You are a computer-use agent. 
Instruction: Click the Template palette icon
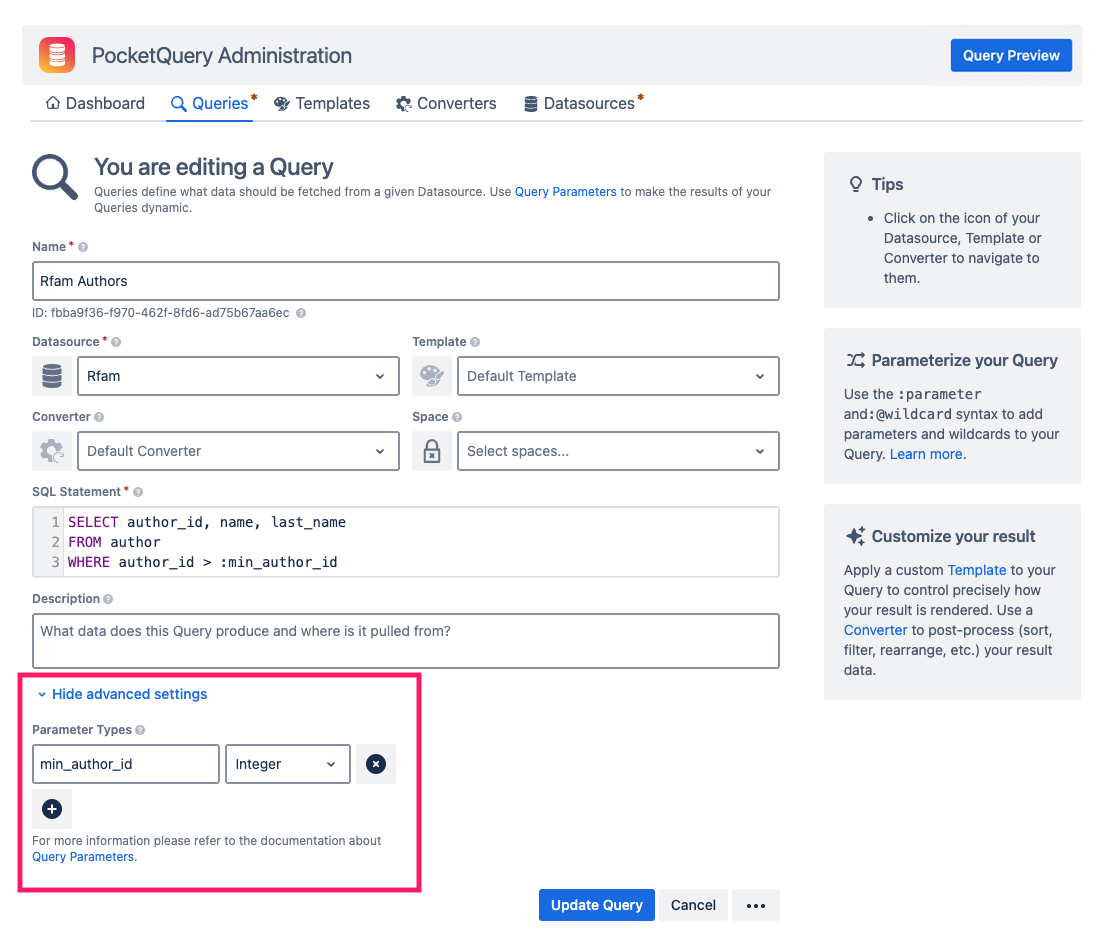point(432,376)
